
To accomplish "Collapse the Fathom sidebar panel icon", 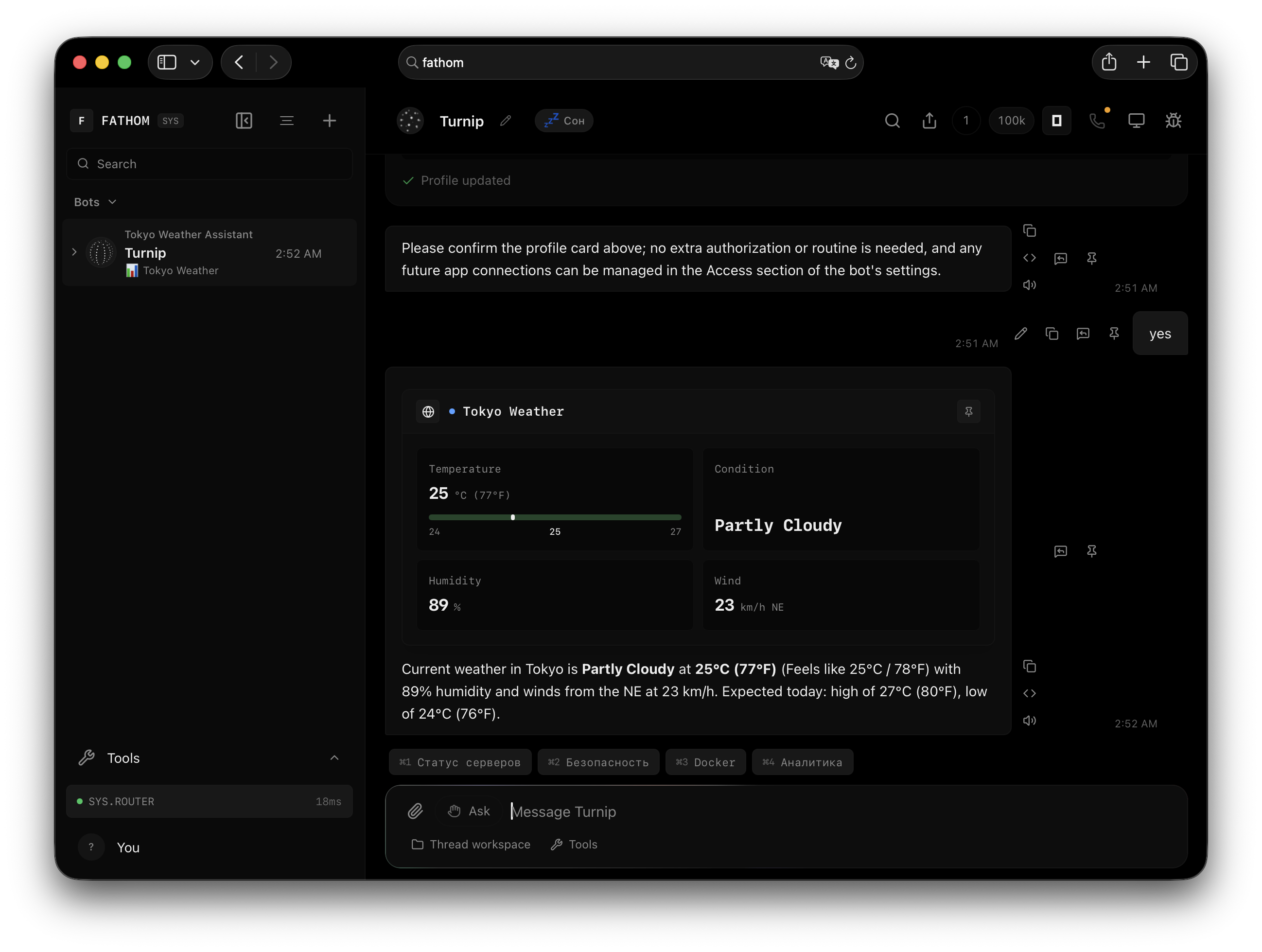I will click(244, 121).
